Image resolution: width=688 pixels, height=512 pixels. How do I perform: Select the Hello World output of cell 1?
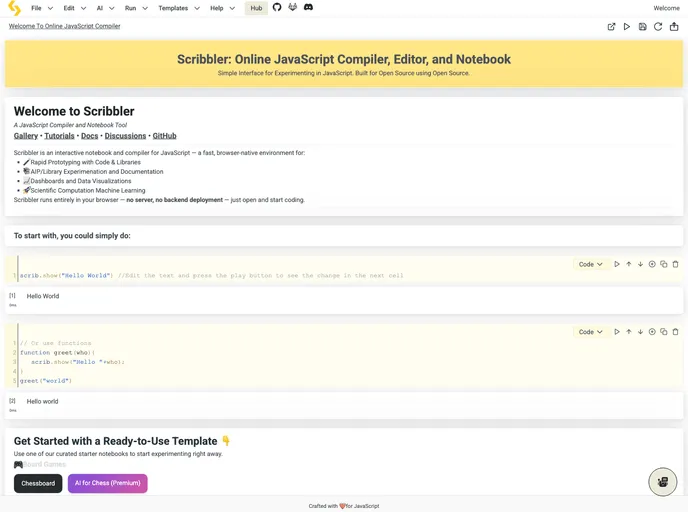point(43,296)
